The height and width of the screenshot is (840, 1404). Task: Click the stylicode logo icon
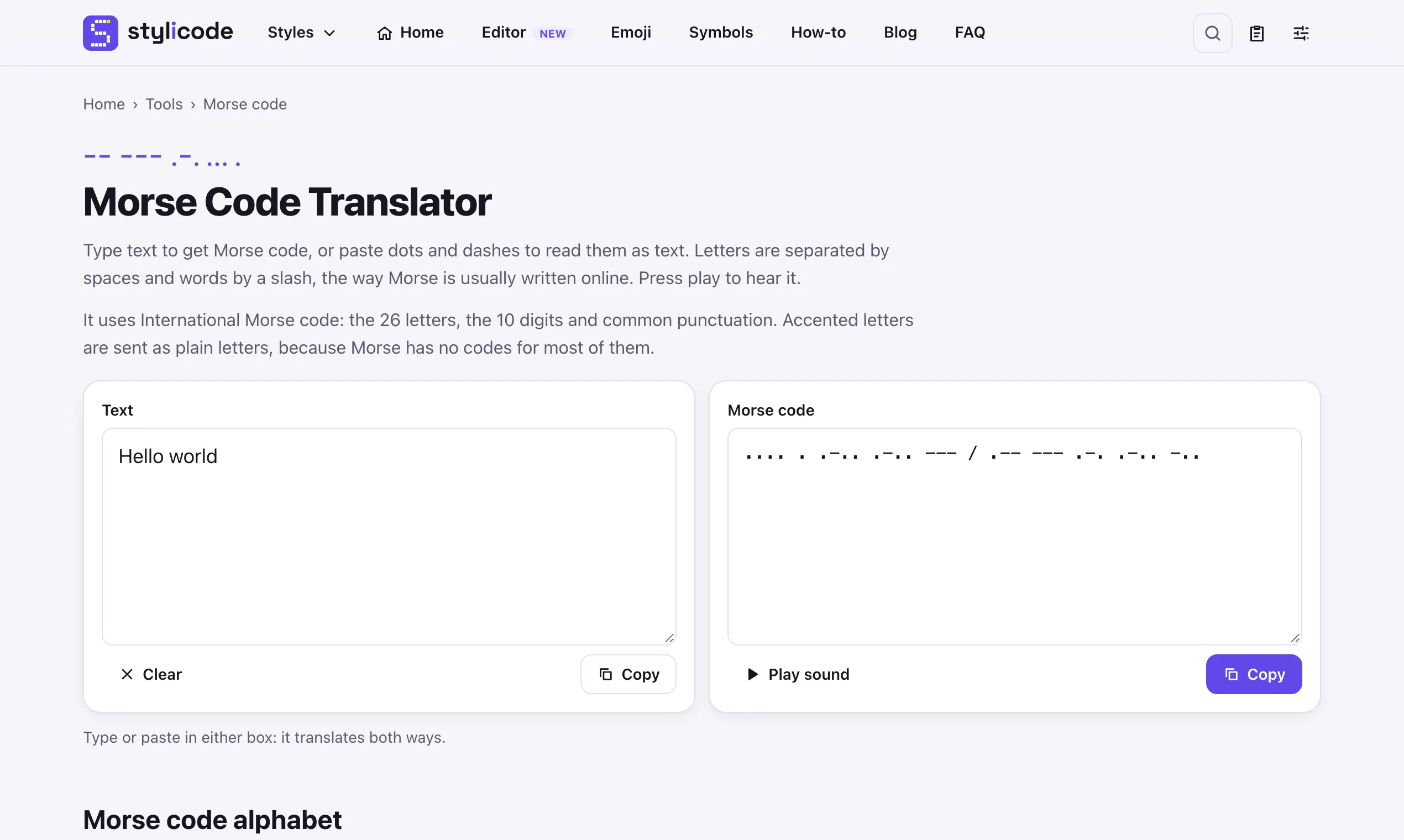pyautogui.click(x=100, y=33)
